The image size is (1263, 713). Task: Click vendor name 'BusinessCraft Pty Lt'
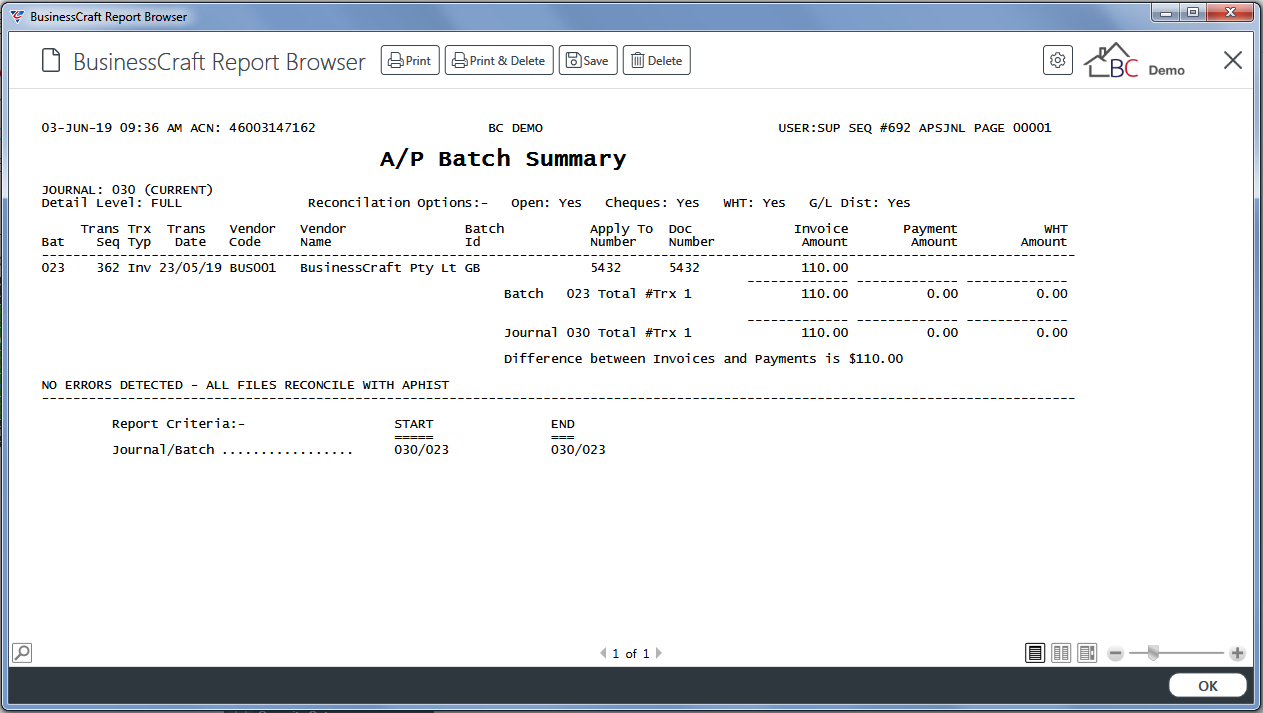(378, 267)
